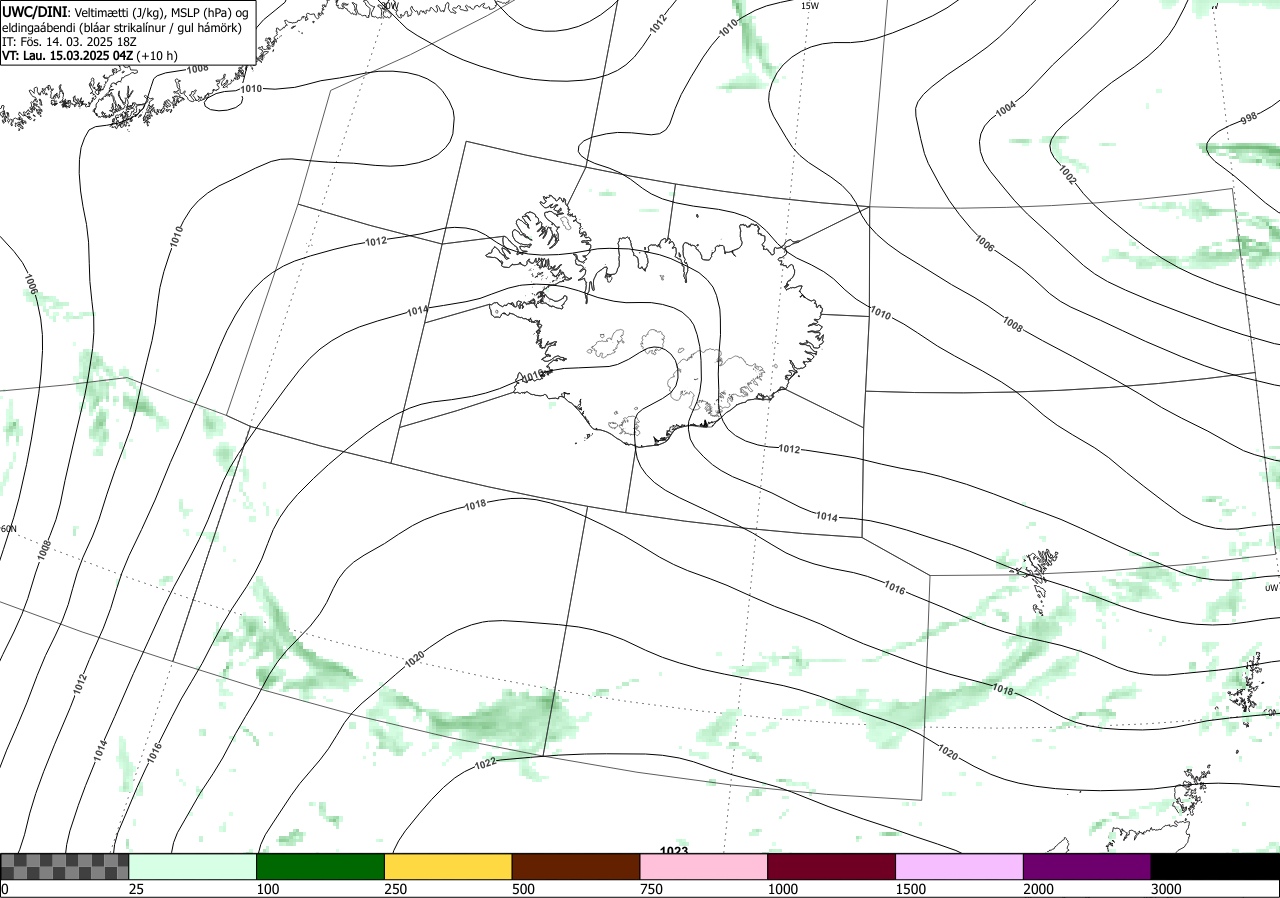Click the legend value 0

pyautogui.click(x=4, y=889)
